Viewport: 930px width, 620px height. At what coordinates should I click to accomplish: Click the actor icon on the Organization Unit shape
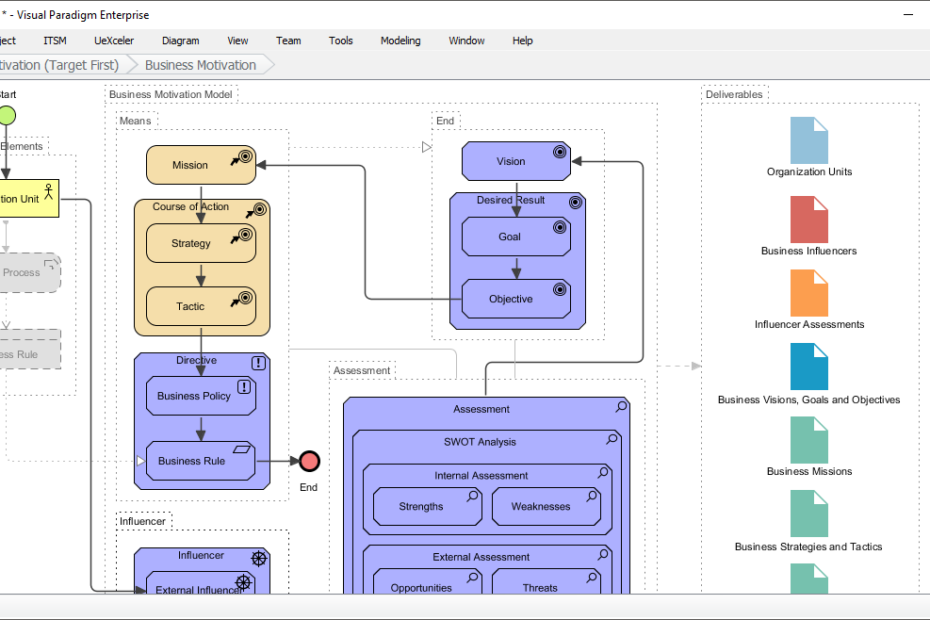47,190
